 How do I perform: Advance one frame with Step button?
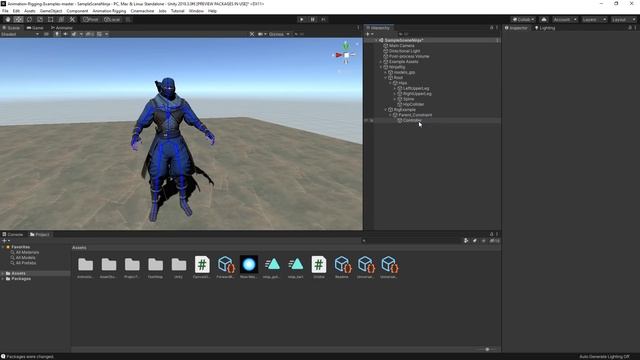tap(323, 20)
